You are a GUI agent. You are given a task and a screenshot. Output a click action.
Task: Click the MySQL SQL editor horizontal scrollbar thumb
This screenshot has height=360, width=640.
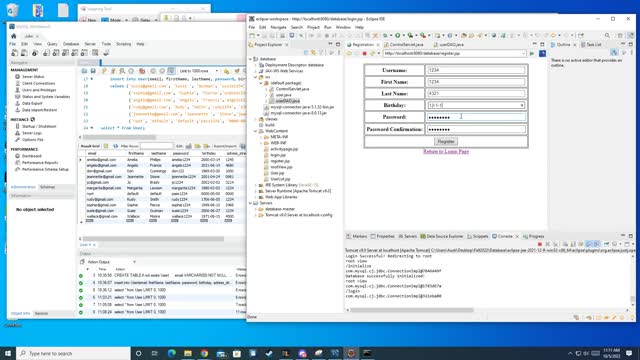coord(120,137)
